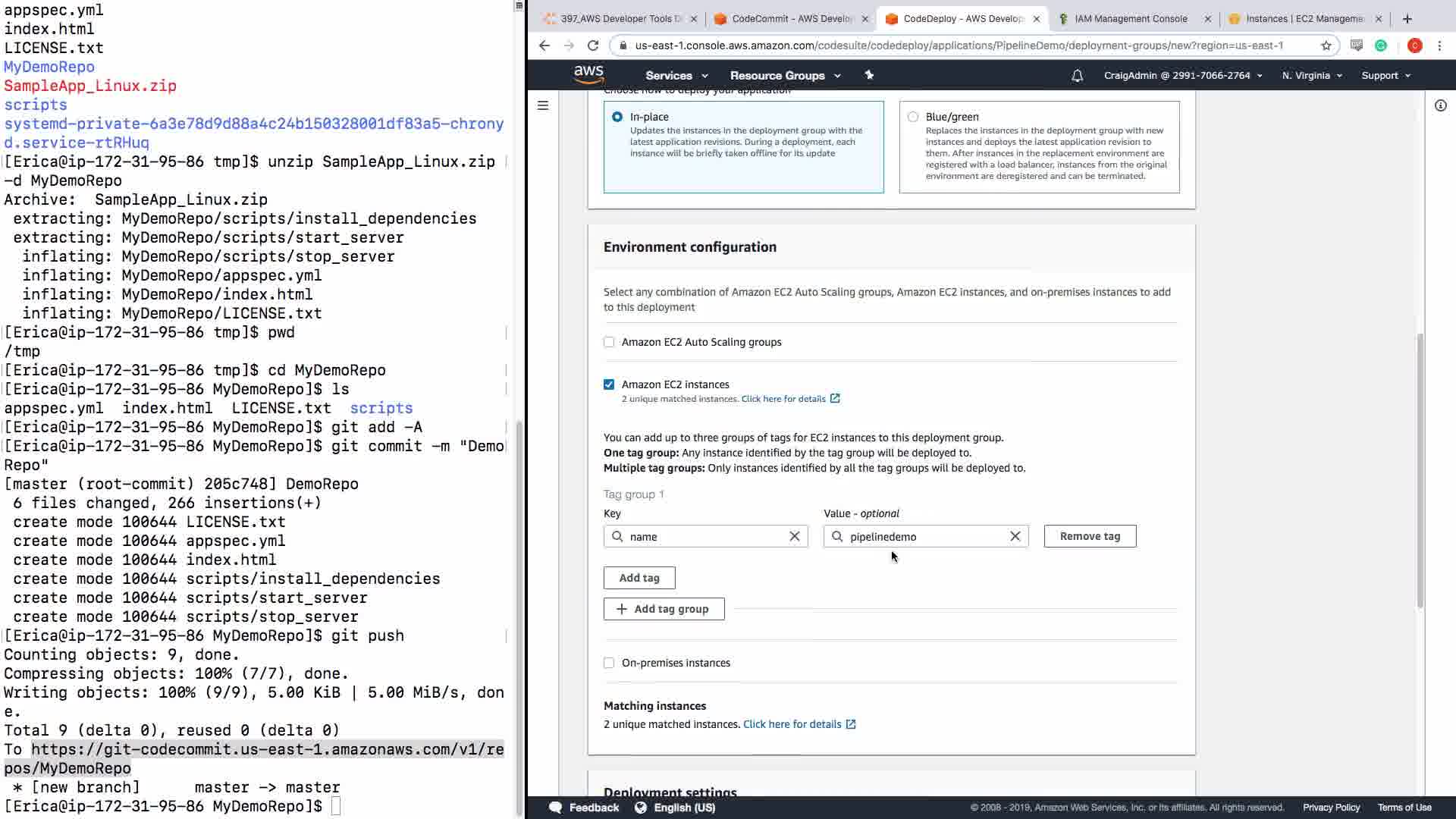Image resolution: width=1456 pixels, height=819 pixels.
Task: Click the Add tag group button
Action: 664,609
